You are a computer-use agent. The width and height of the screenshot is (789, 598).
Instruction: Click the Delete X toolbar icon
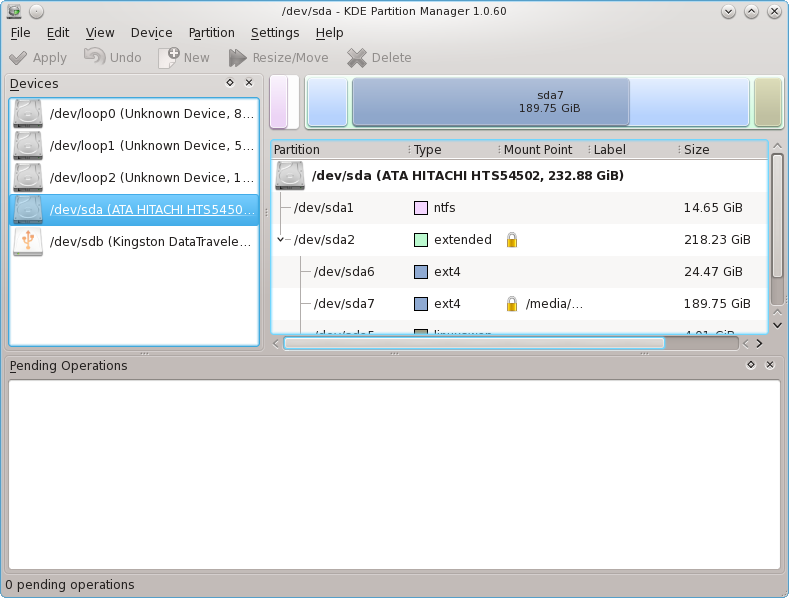(357, 58)
